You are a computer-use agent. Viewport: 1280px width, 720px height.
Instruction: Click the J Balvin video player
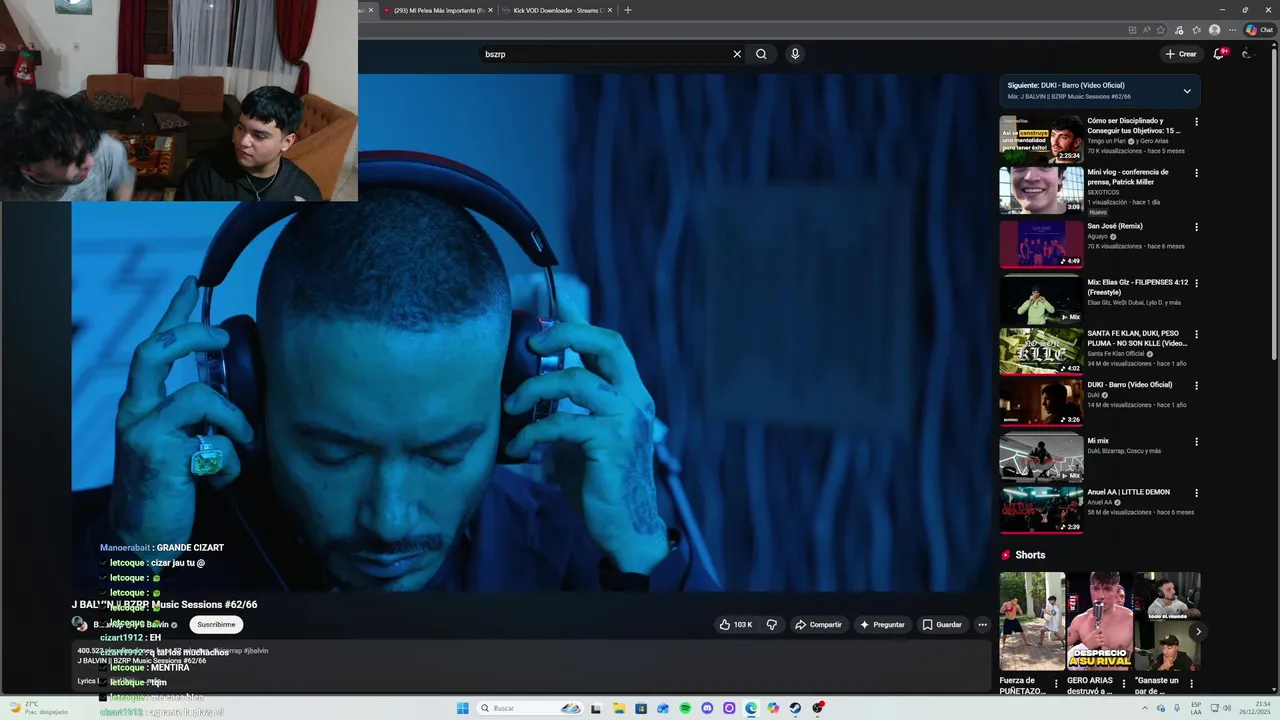[x=530, y=335]
